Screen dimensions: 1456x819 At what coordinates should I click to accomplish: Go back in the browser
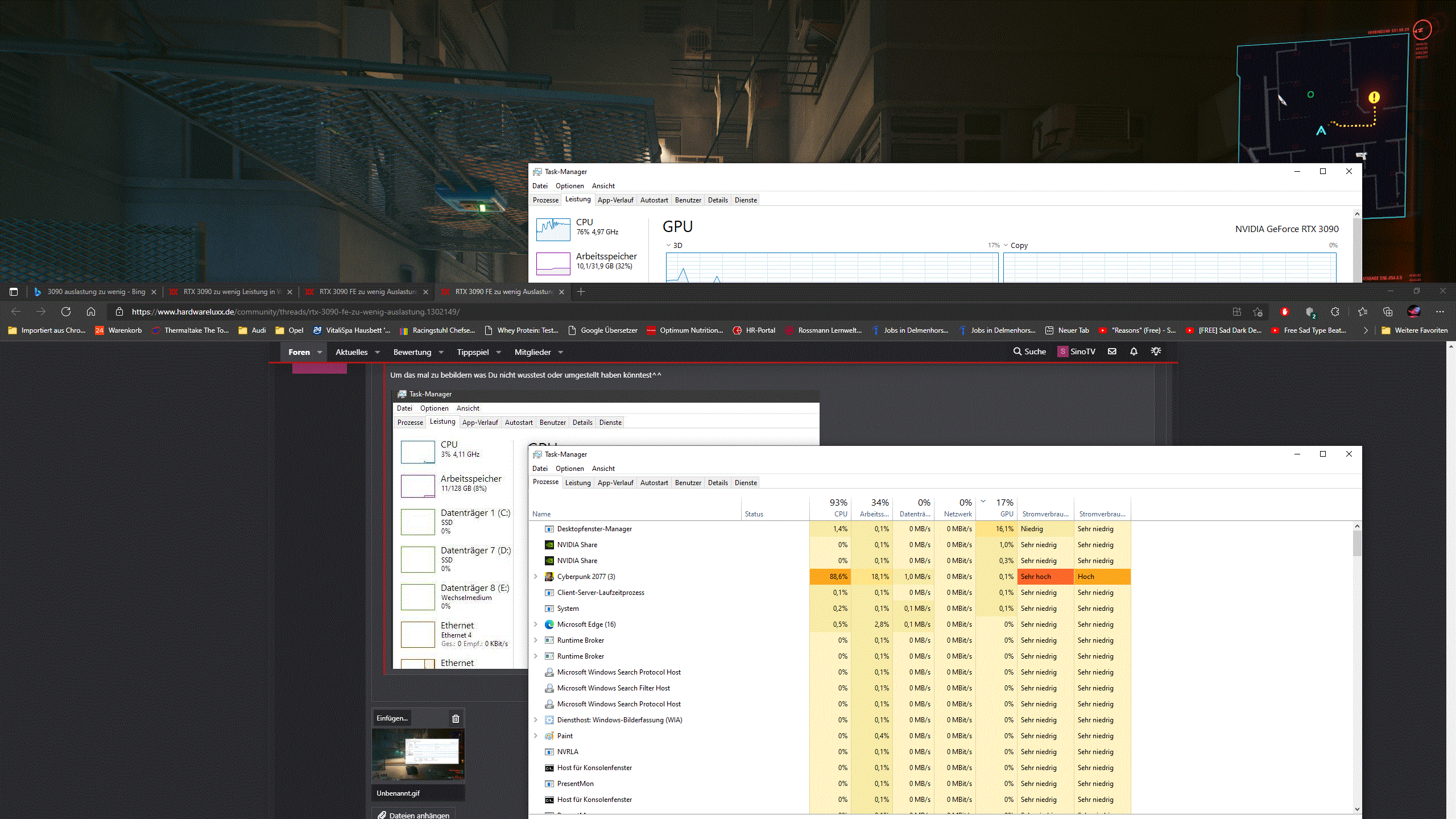(x=16, y=312)
